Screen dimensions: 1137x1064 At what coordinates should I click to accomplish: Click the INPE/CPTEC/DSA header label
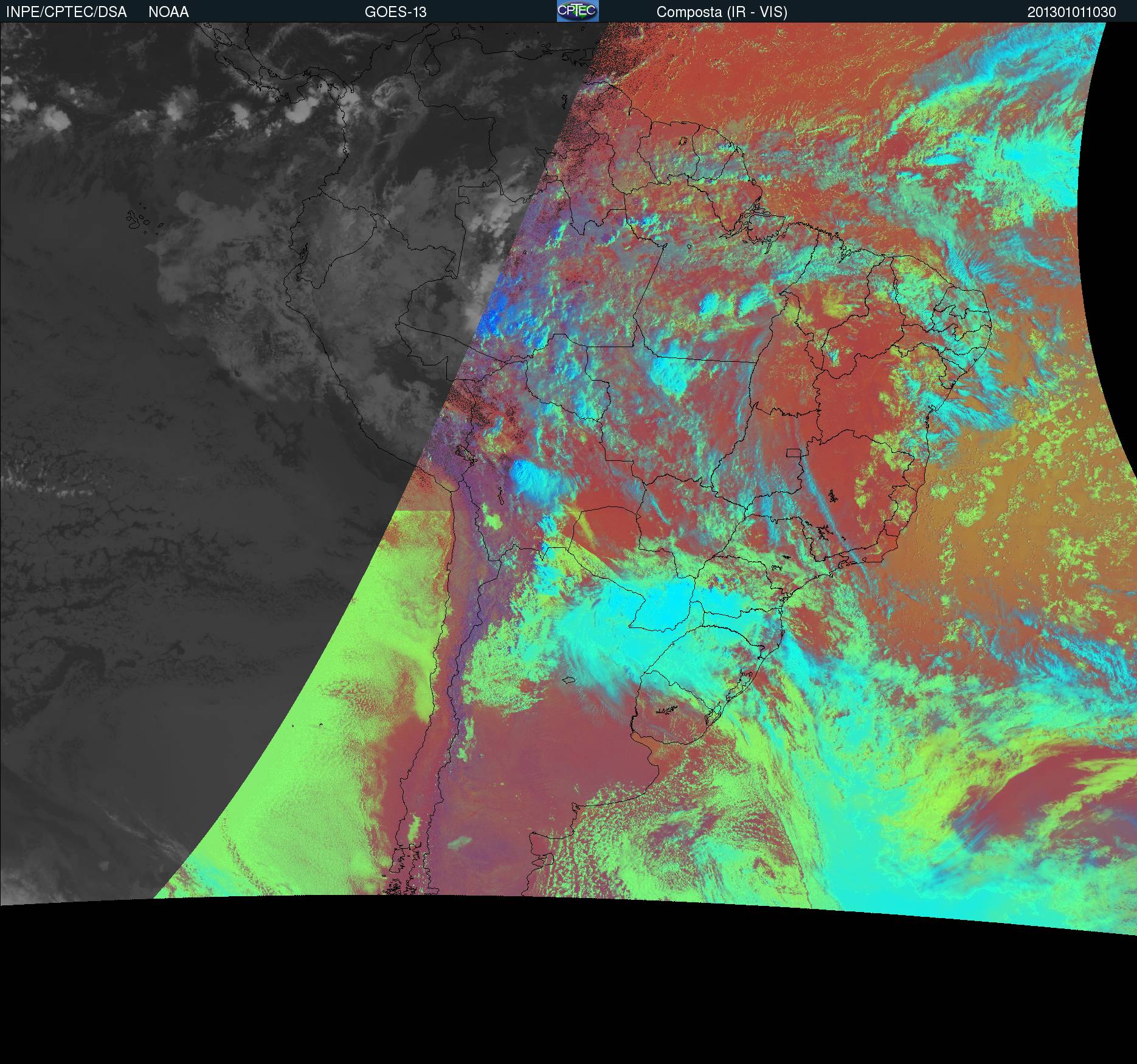[x=66, y=12]
